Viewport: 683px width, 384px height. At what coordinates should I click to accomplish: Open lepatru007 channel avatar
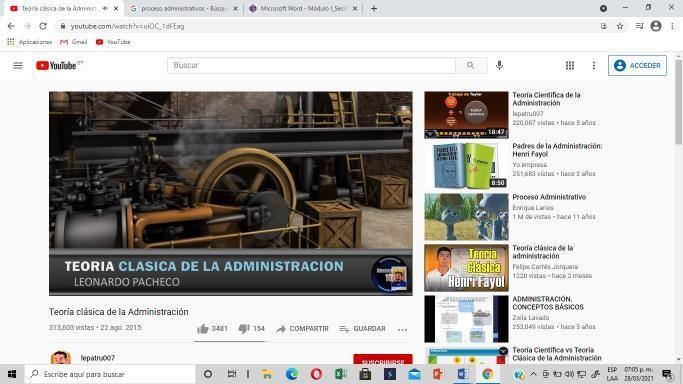coord(61,358)
